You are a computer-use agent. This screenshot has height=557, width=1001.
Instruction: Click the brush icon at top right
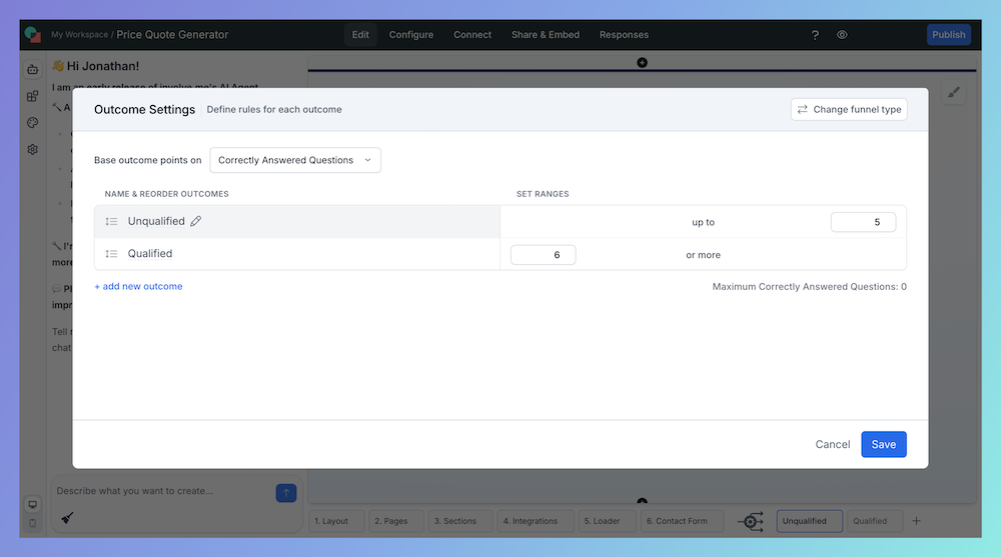coord(954,93)
